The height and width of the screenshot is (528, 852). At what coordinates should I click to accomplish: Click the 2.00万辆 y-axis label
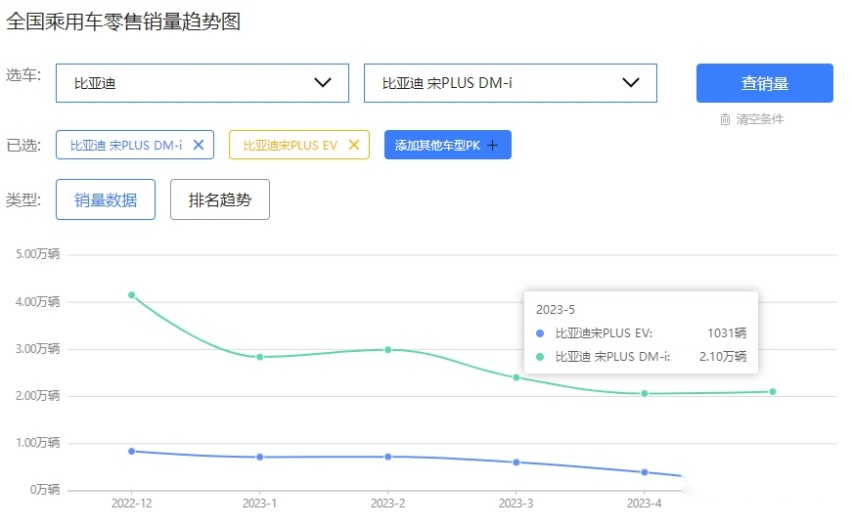tap(37, 395)
